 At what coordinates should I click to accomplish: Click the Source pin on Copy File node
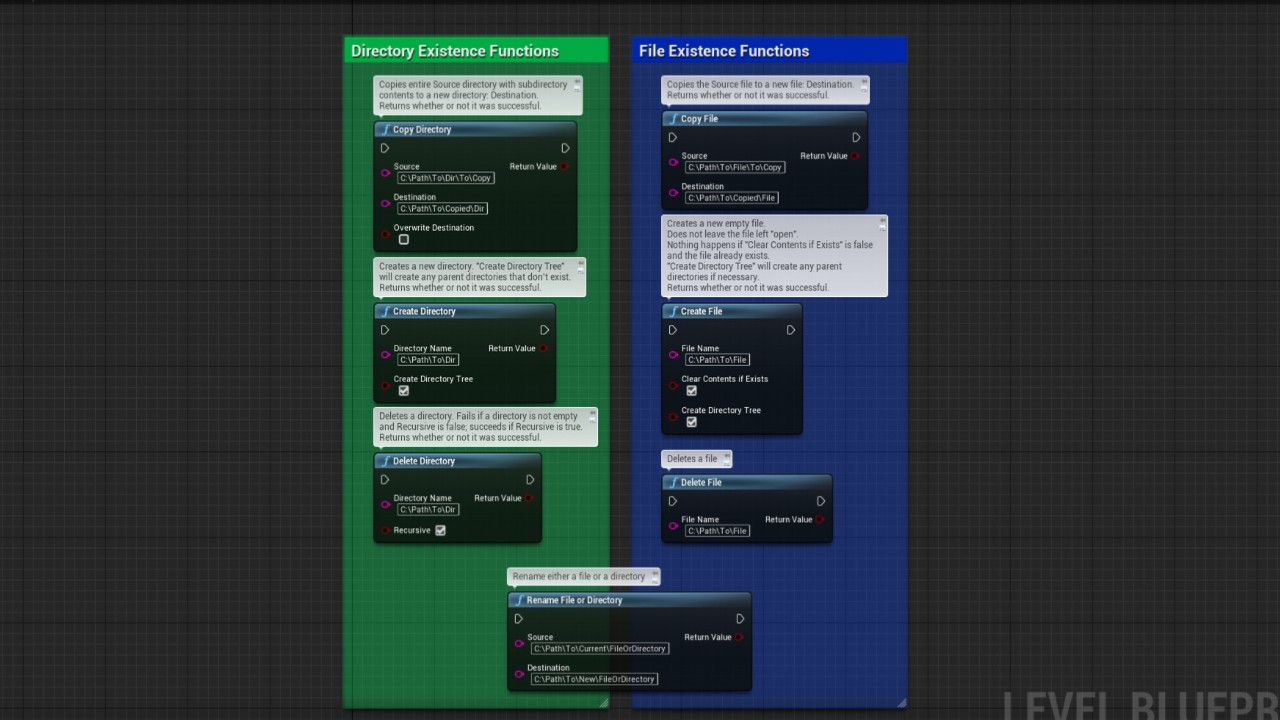pos(673,162)
